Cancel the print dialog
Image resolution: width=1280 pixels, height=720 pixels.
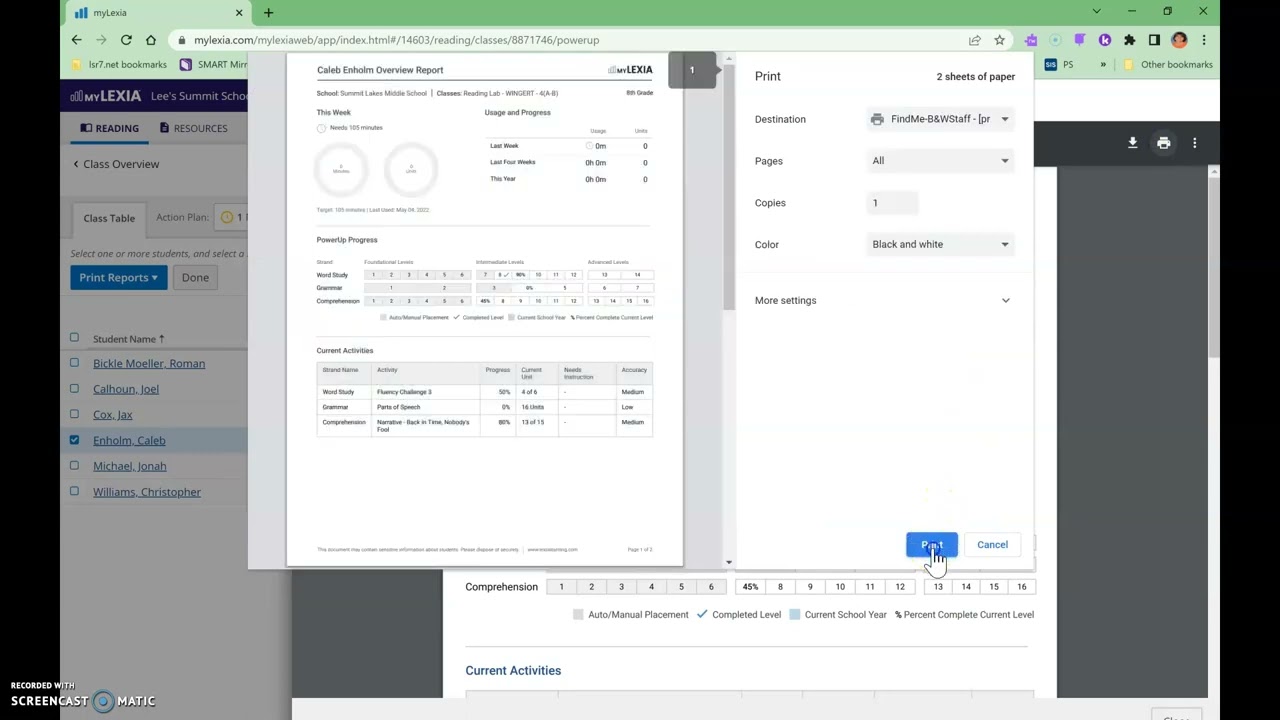(992, 545)
